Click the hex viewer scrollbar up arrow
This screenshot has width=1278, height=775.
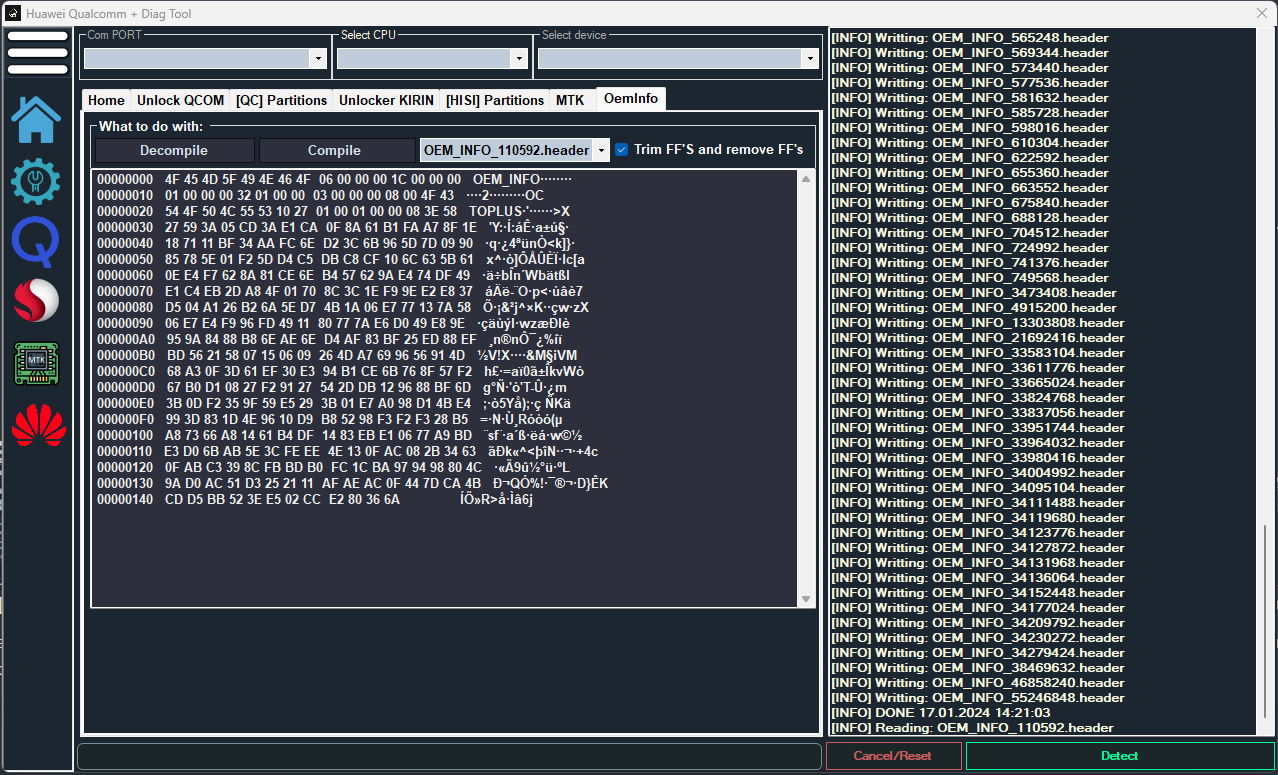(806, 179)
